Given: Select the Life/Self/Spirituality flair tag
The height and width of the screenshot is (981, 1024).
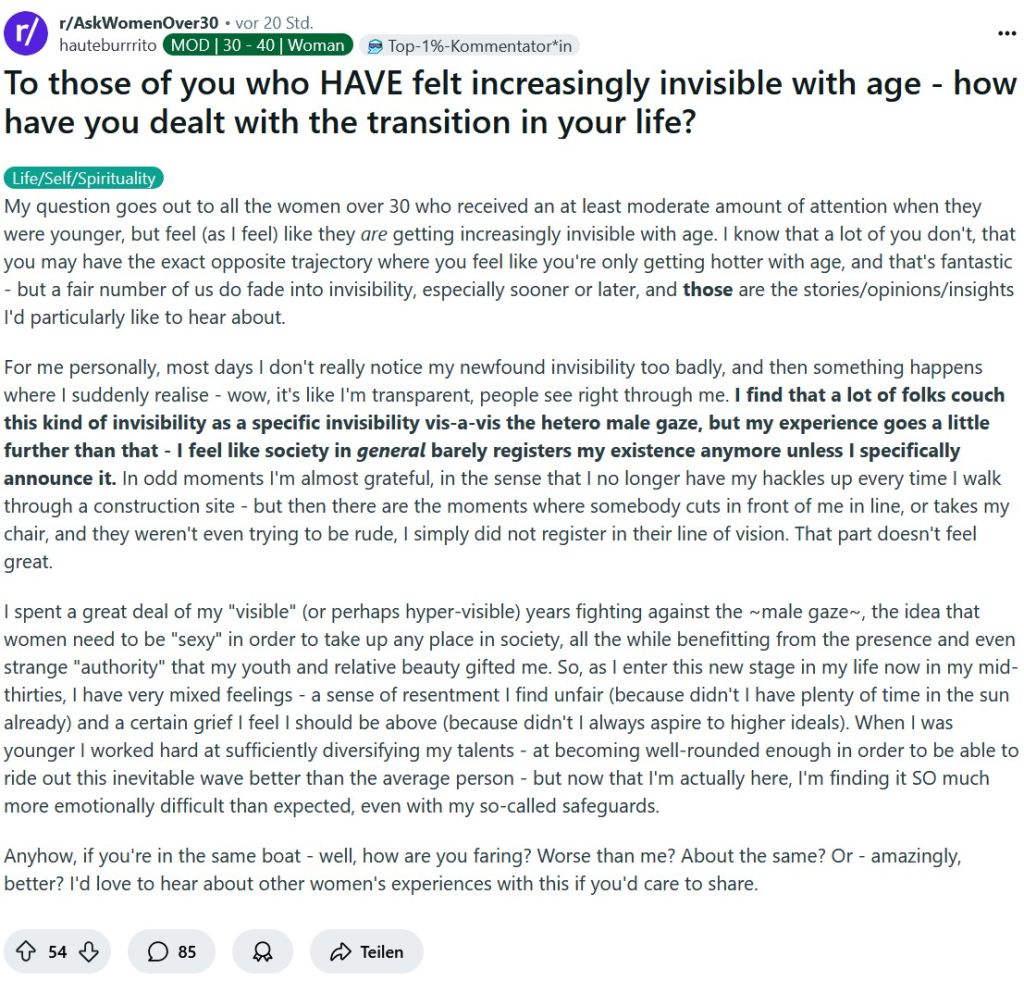Looking at the screenshot, I should click(84, 178).
